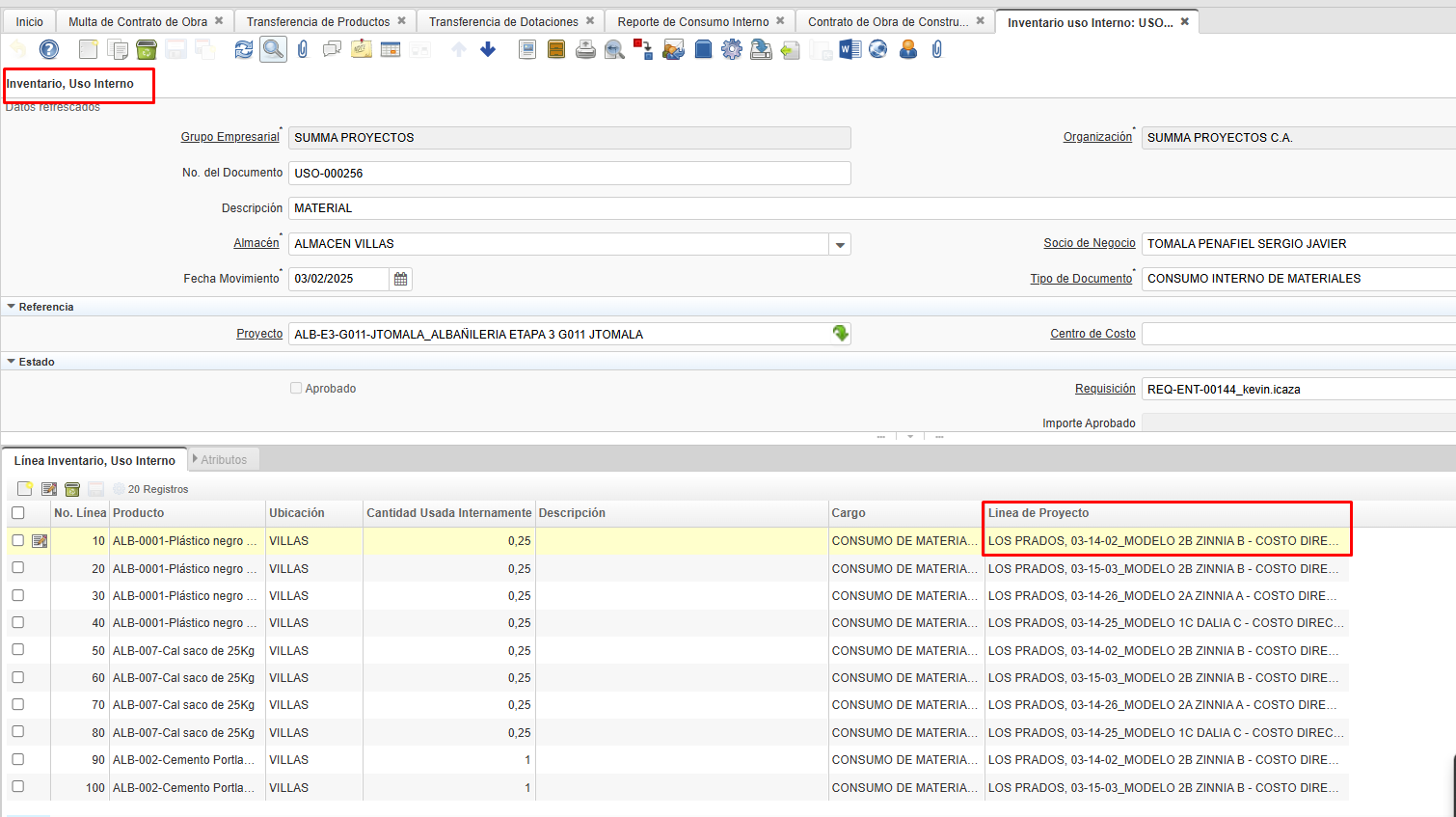Switch to Transferencia de Productos tab

pyautogui.click(x=318, y=21)
